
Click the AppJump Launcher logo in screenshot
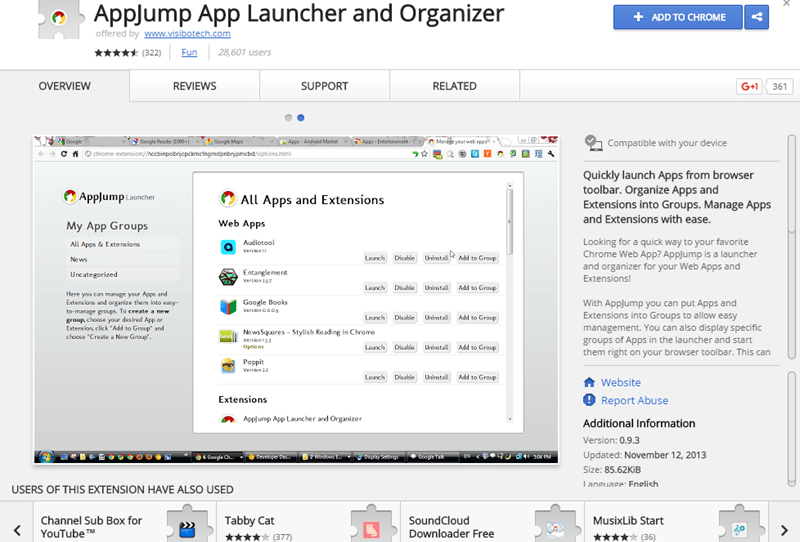pos(109,196)
